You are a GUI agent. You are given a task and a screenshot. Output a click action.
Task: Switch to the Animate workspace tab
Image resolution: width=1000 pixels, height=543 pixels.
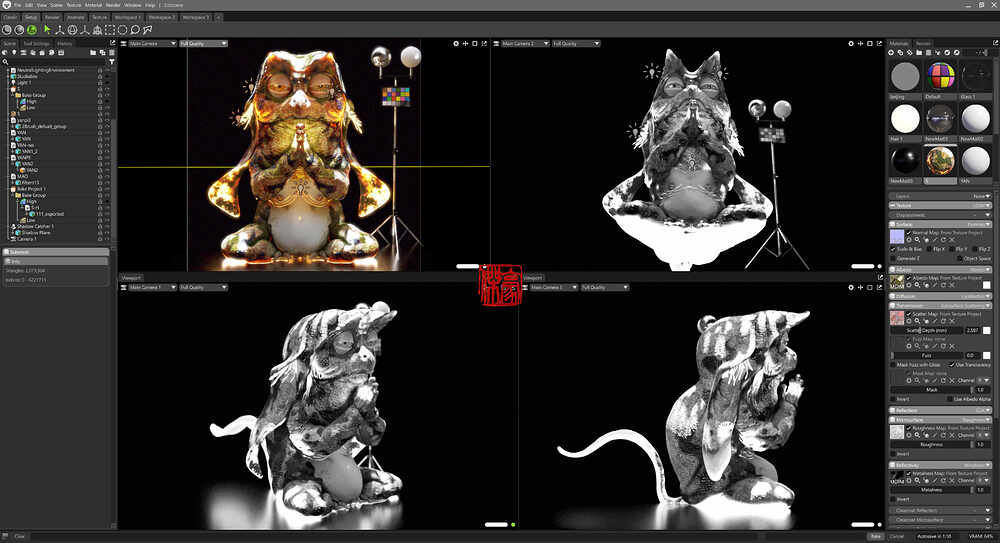pyautogui.click(x=75, y=17)
